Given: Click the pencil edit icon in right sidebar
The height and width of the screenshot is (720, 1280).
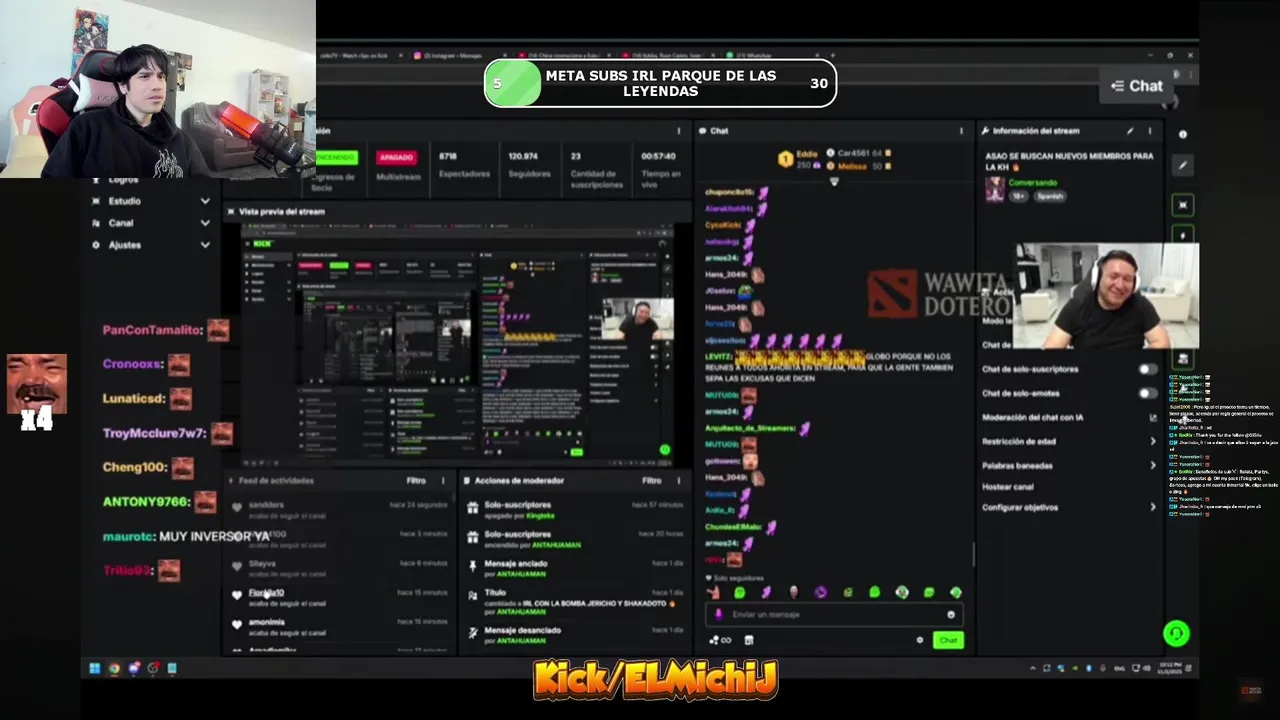Looking at the screenshot, I should (1183, 165).
